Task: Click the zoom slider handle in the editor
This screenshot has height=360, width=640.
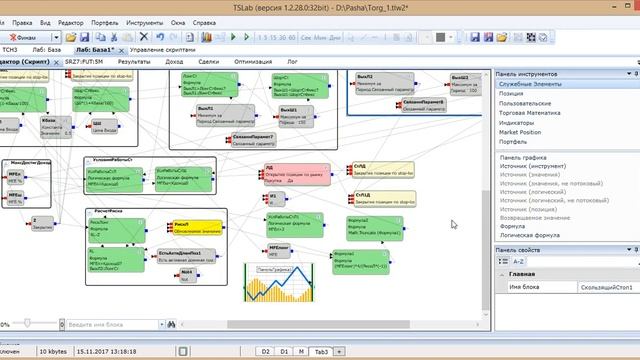Action: click(27, 323)
